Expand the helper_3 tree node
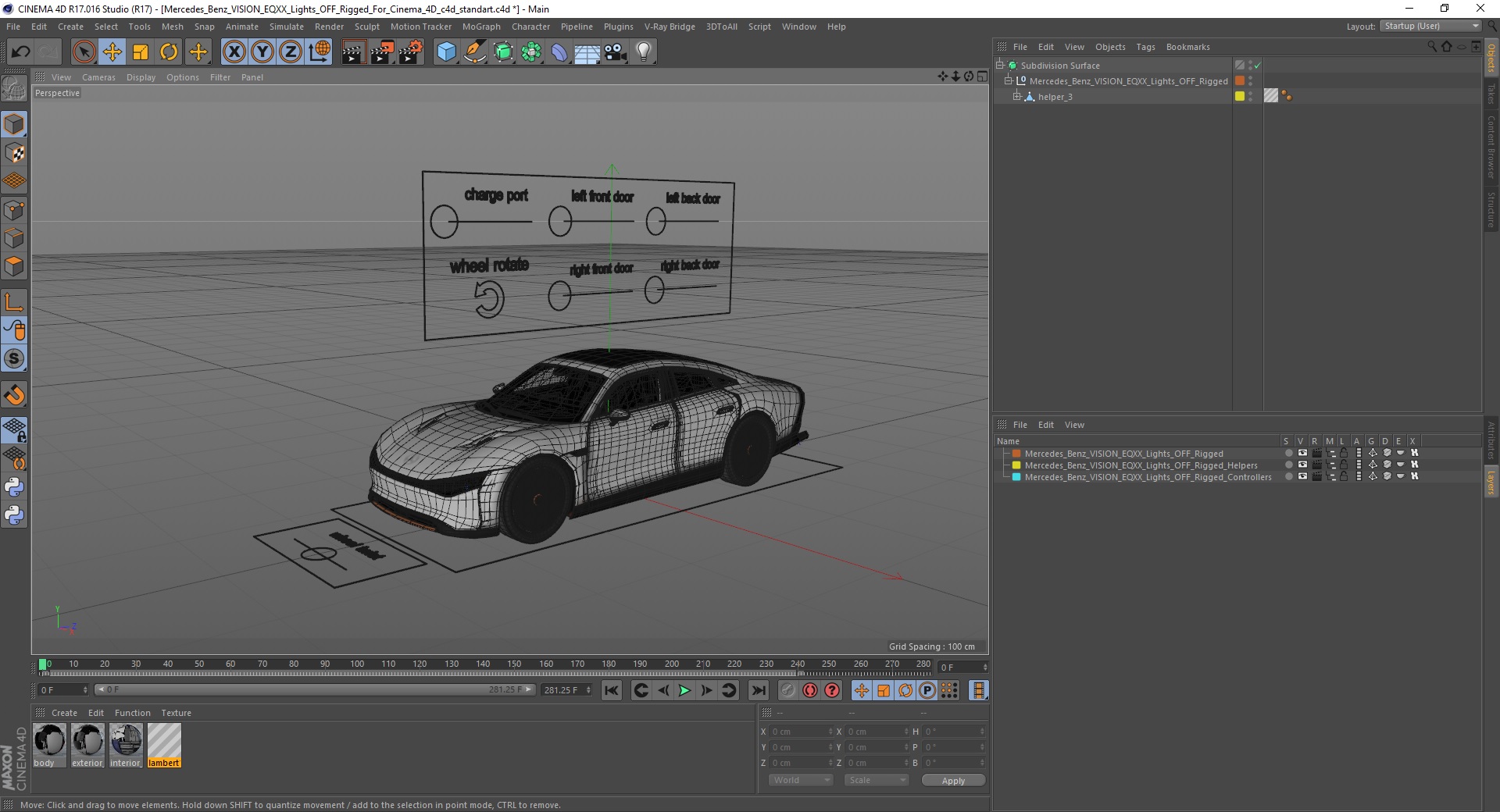1500x812 pixels. (x=1016, y=97)
